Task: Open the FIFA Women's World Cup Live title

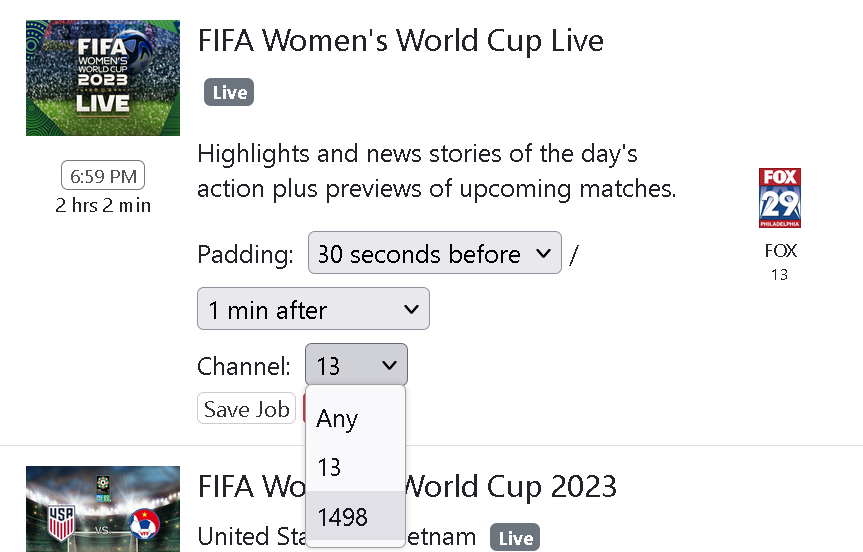Action: pyautogui.click(x=401, y=41)
